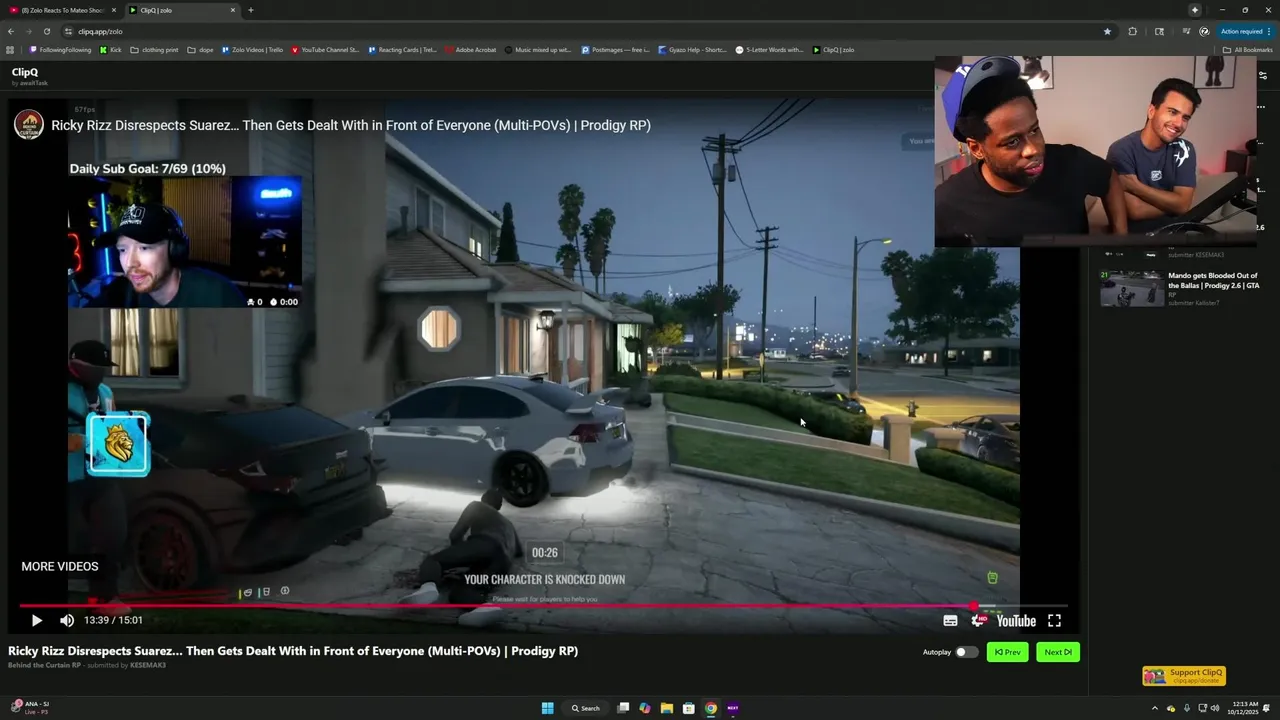This screenshot has height=720, width=1280.
Task: Open the volume control in the system tray
Action: coord(1215,708)
